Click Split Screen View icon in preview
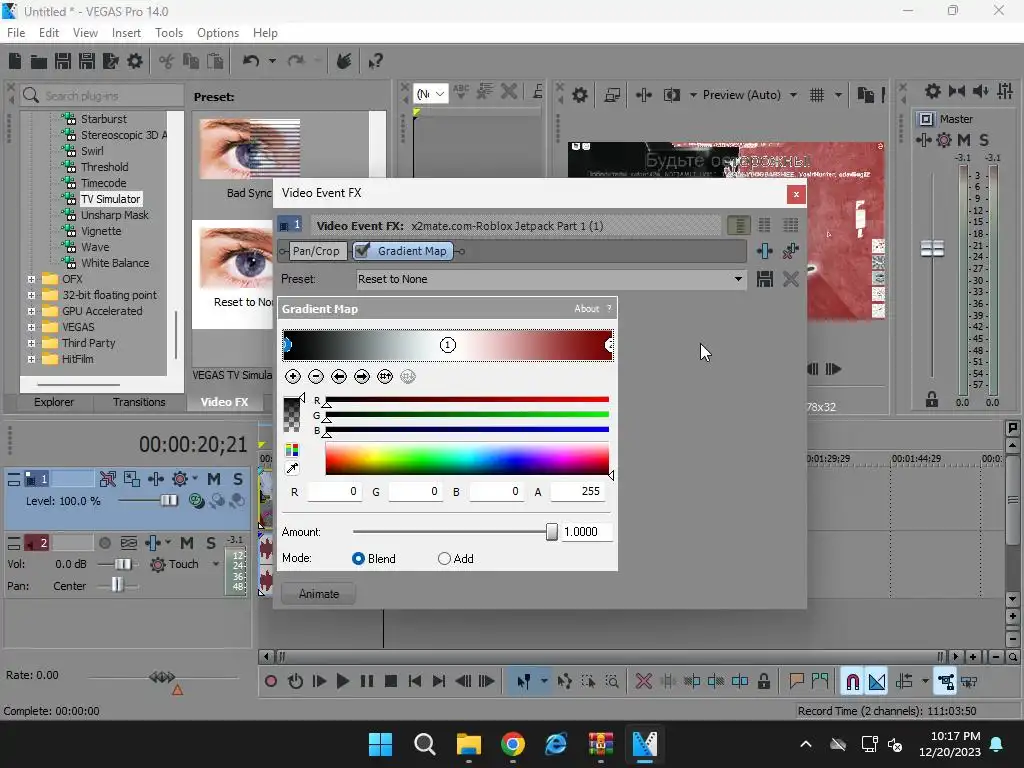Screen dimensions: 1024x768 [671, 95]
